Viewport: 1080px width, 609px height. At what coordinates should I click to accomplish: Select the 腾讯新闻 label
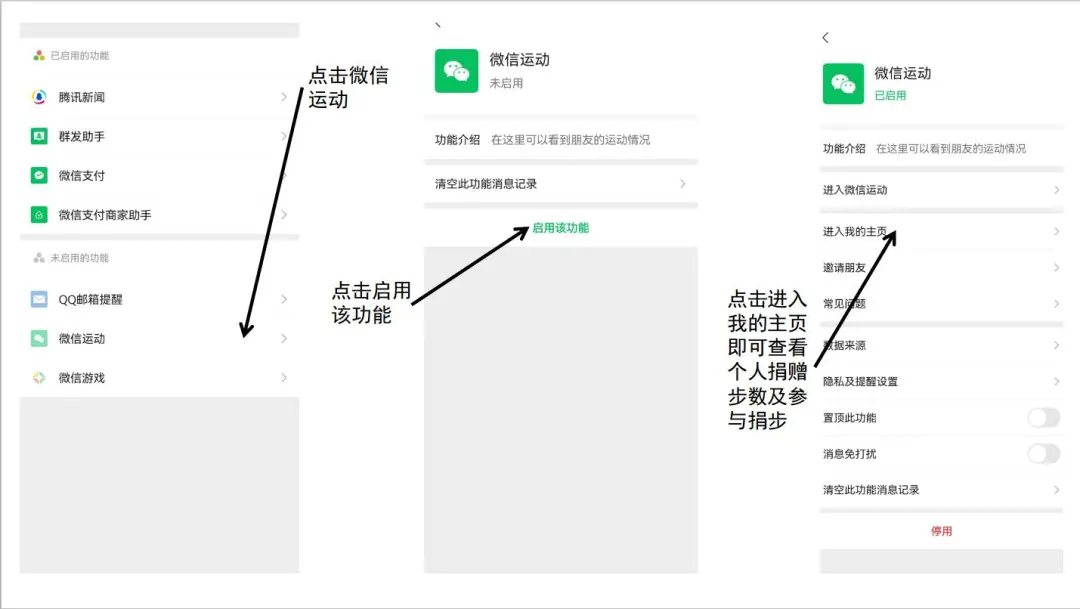pos(81,97)
